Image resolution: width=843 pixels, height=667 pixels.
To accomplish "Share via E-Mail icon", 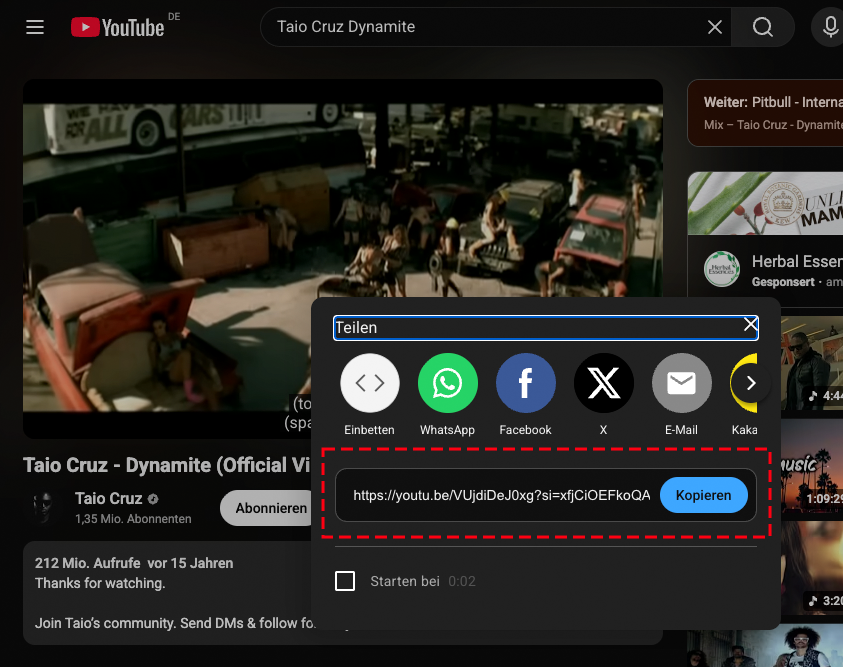I will [x=681, y=383].
